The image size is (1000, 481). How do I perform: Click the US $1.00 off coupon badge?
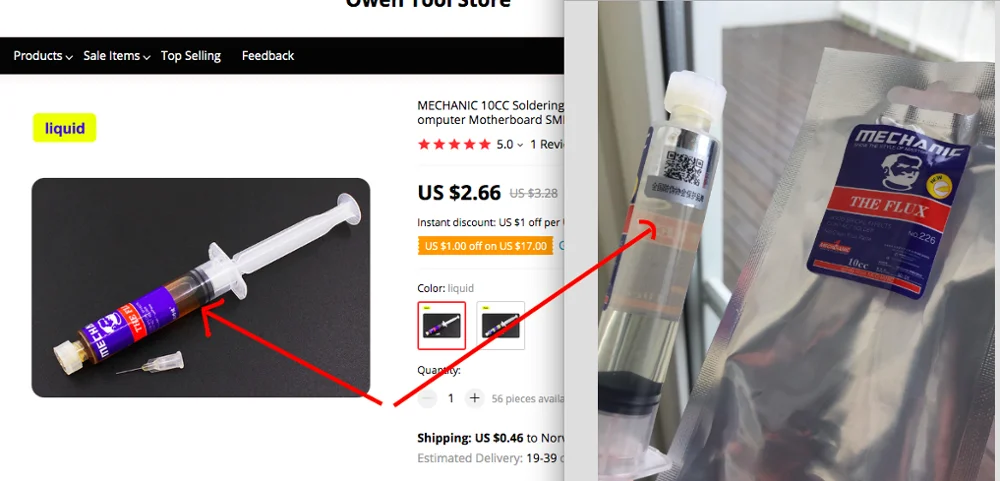485,246
